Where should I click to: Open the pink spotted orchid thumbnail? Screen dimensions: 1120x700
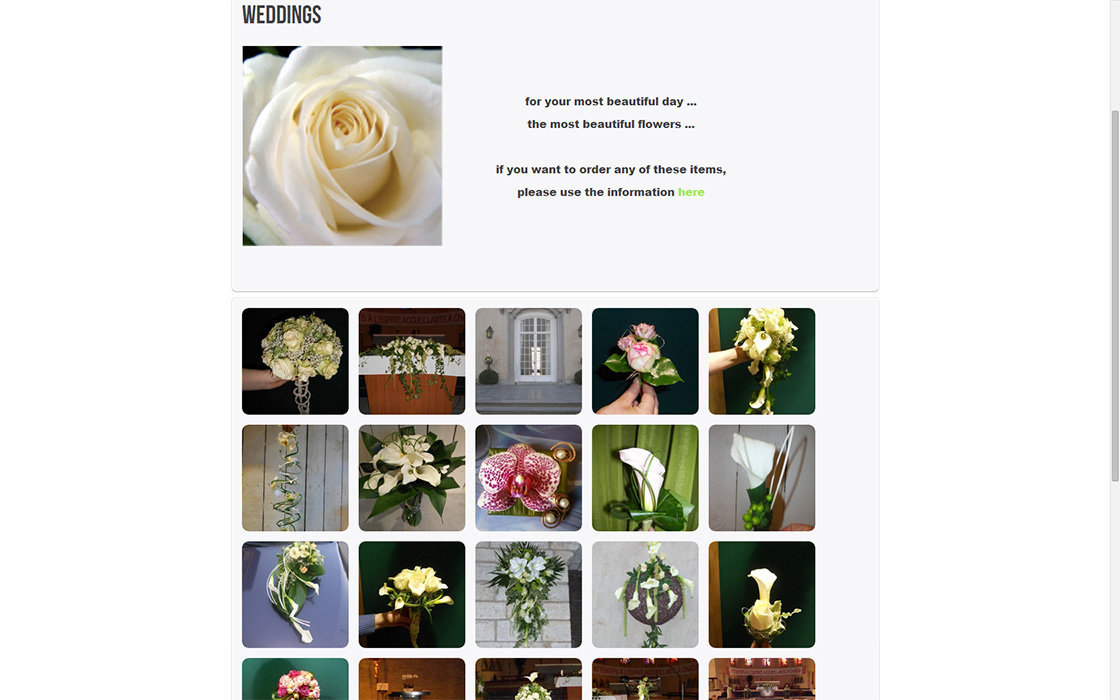pos(529,478)
